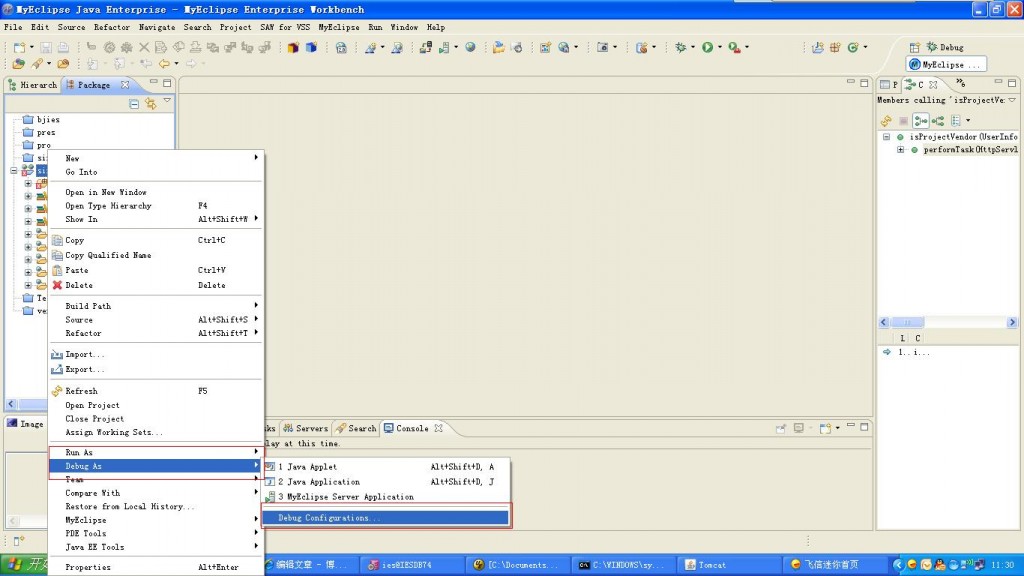Click the Call Hierarchy horizontal scrollbar
Image resolution: width=1024 pixels, height=576 pixels.
[948, 322]
